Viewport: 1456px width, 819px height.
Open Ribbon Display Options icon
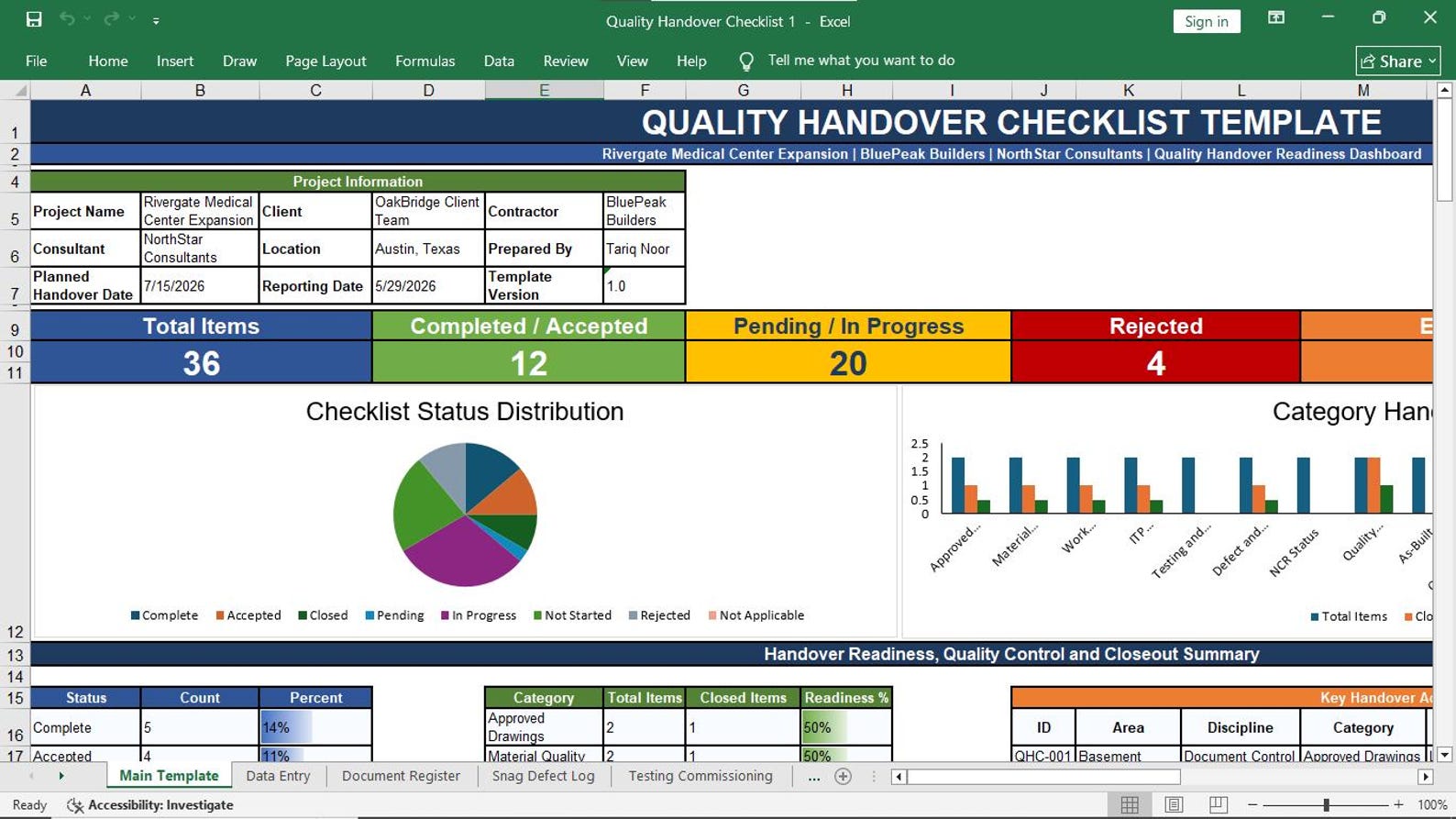point(1275,17)
